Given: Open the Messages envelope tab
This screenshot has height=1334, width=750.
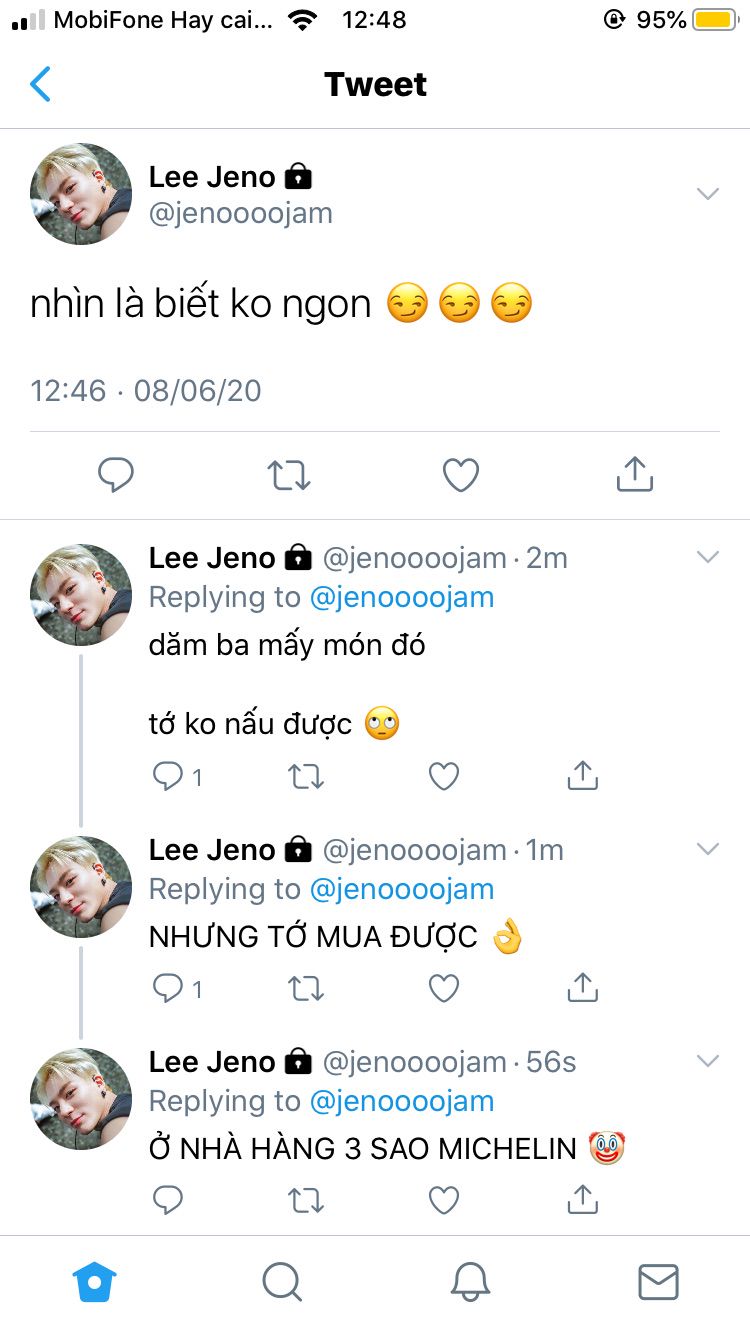Looking at the screenshot, I should [658, 1281].
